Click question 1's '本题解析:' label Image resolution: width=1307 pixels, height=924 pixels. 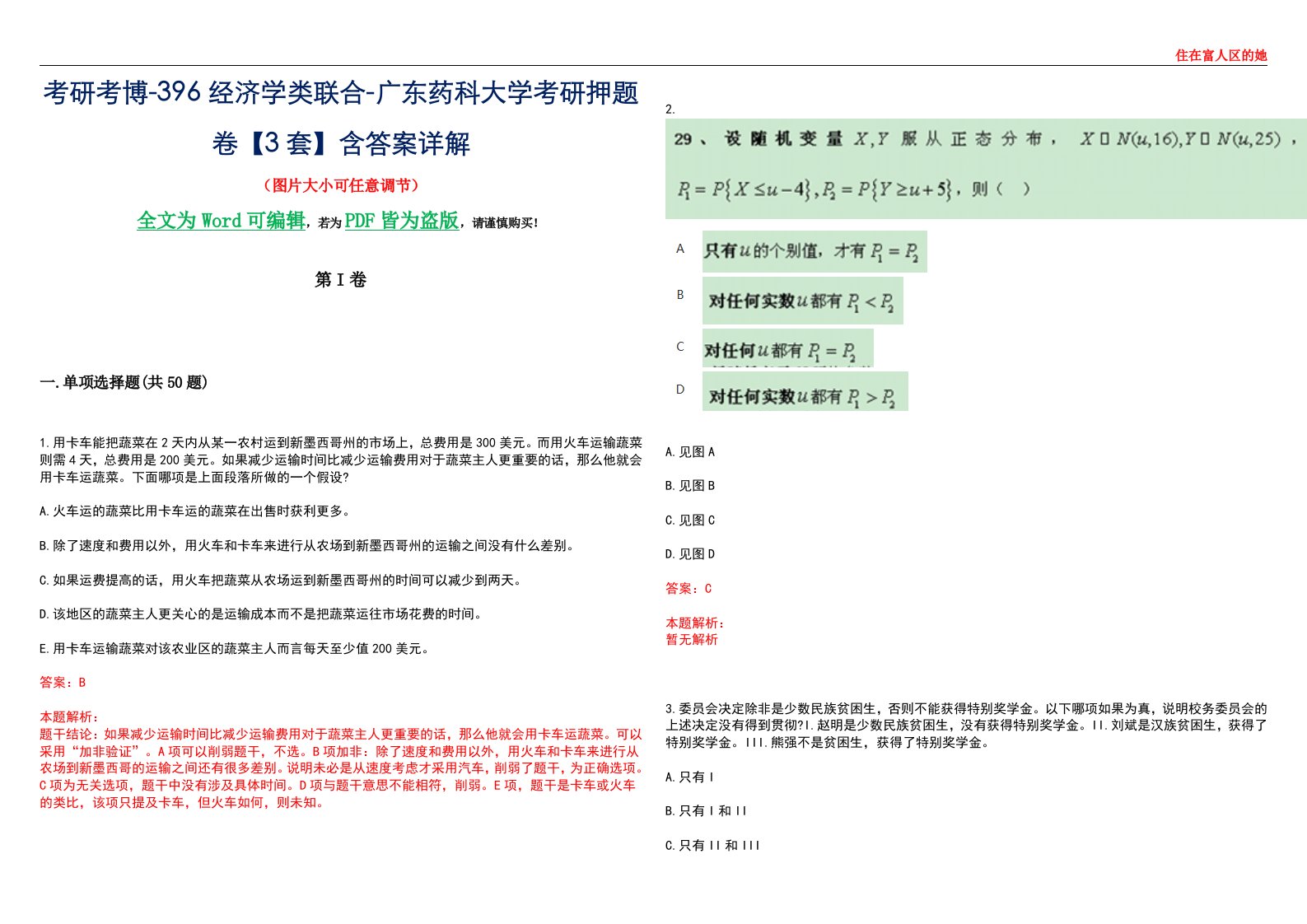[x=68, y=717]
